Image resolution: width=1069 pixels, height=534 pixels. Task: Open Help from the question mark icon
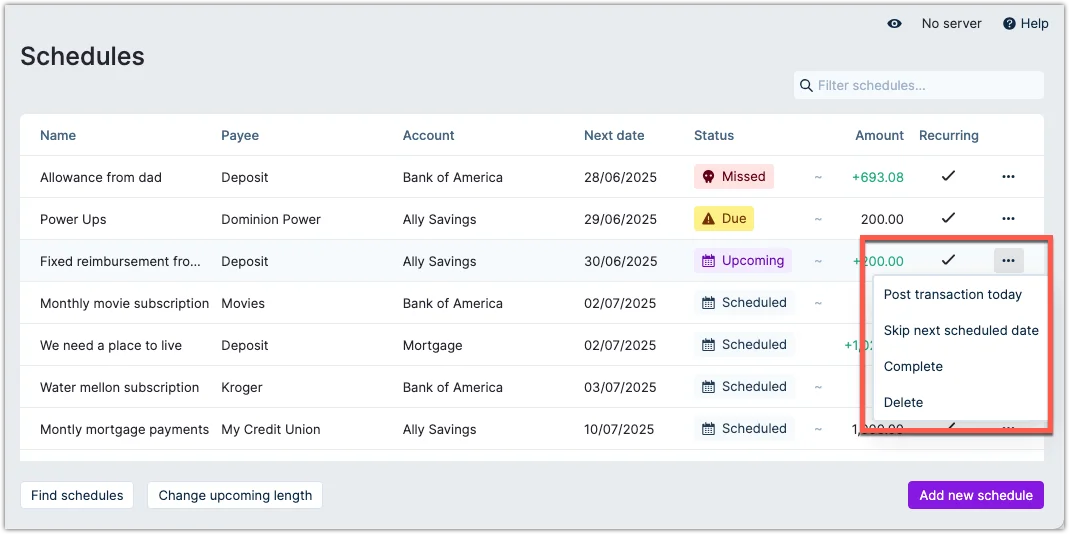click(x=1011, y=24)
